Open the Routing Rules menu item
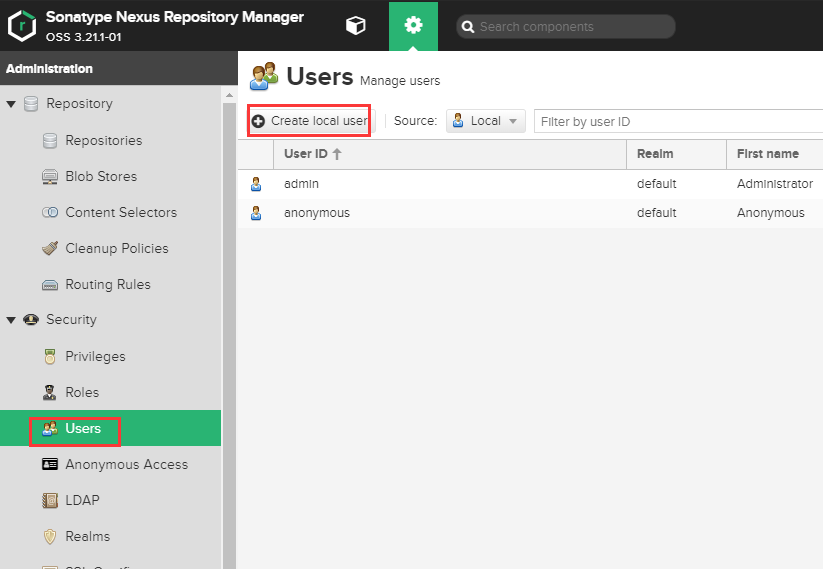Image resolution: width=823 pixels, height=569 pixels. pos(110,284)
